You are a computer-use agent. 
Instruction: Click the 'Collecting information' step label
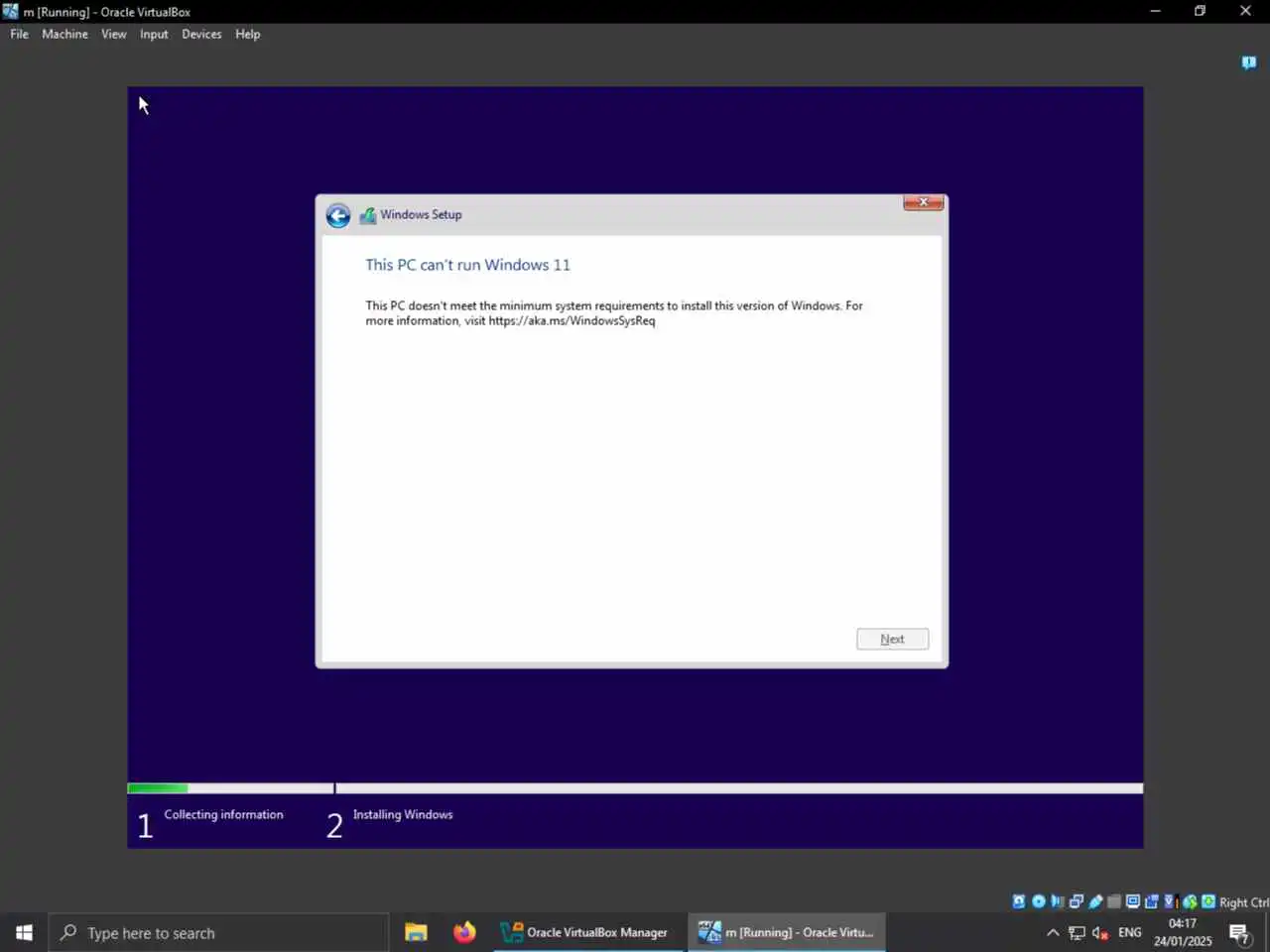tap(223, 814)
